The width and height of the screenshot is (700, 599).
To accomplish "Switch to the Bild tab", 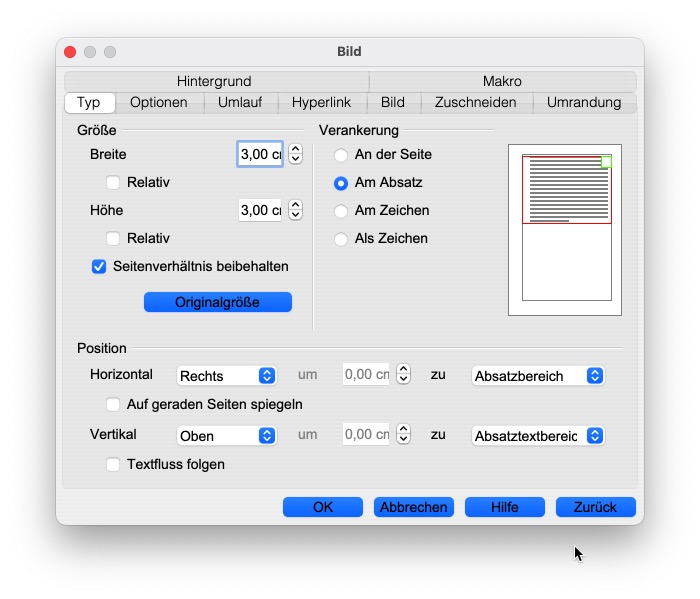I will click(393, 103).
